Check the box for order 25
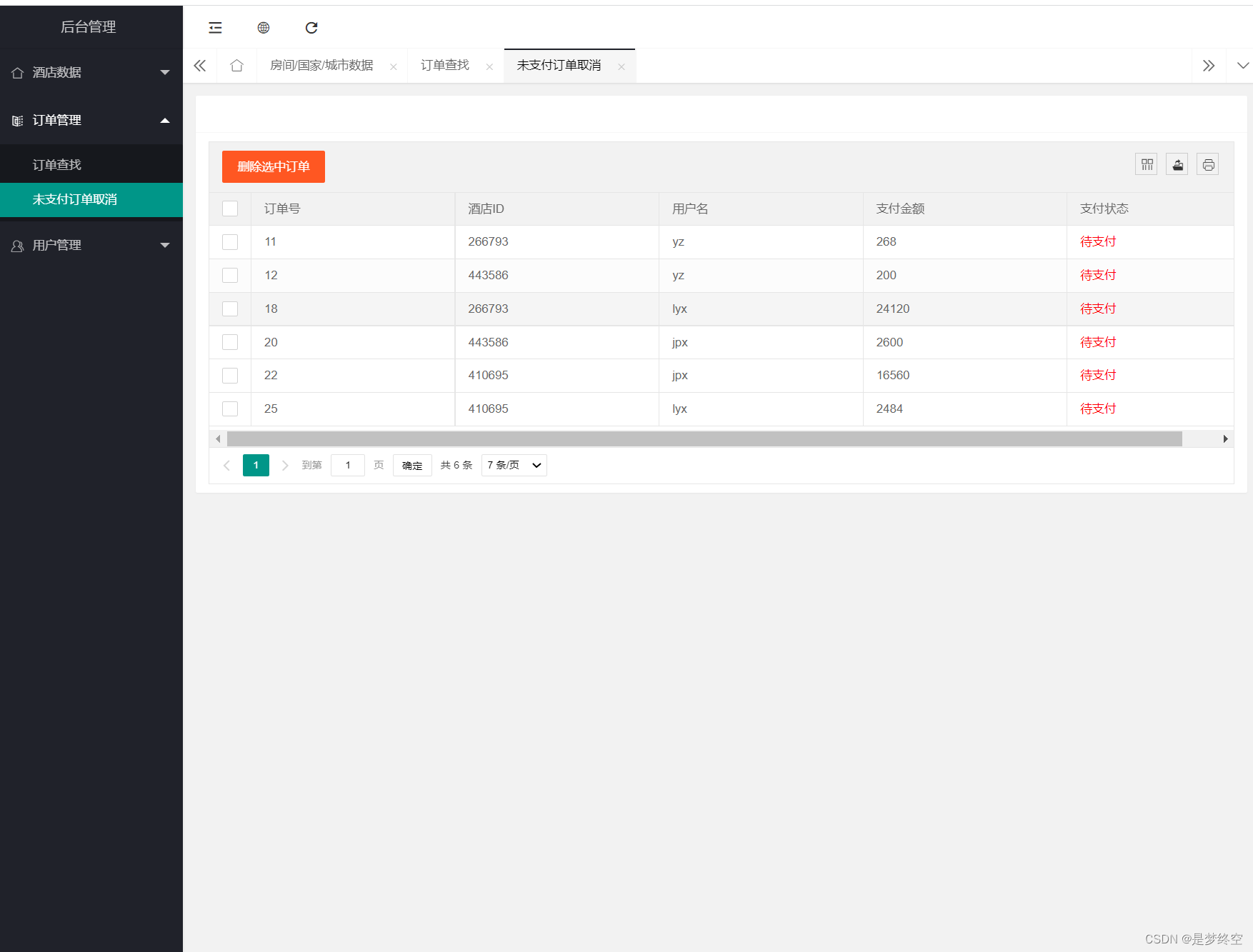1253x952 pixels. (230, 409)
